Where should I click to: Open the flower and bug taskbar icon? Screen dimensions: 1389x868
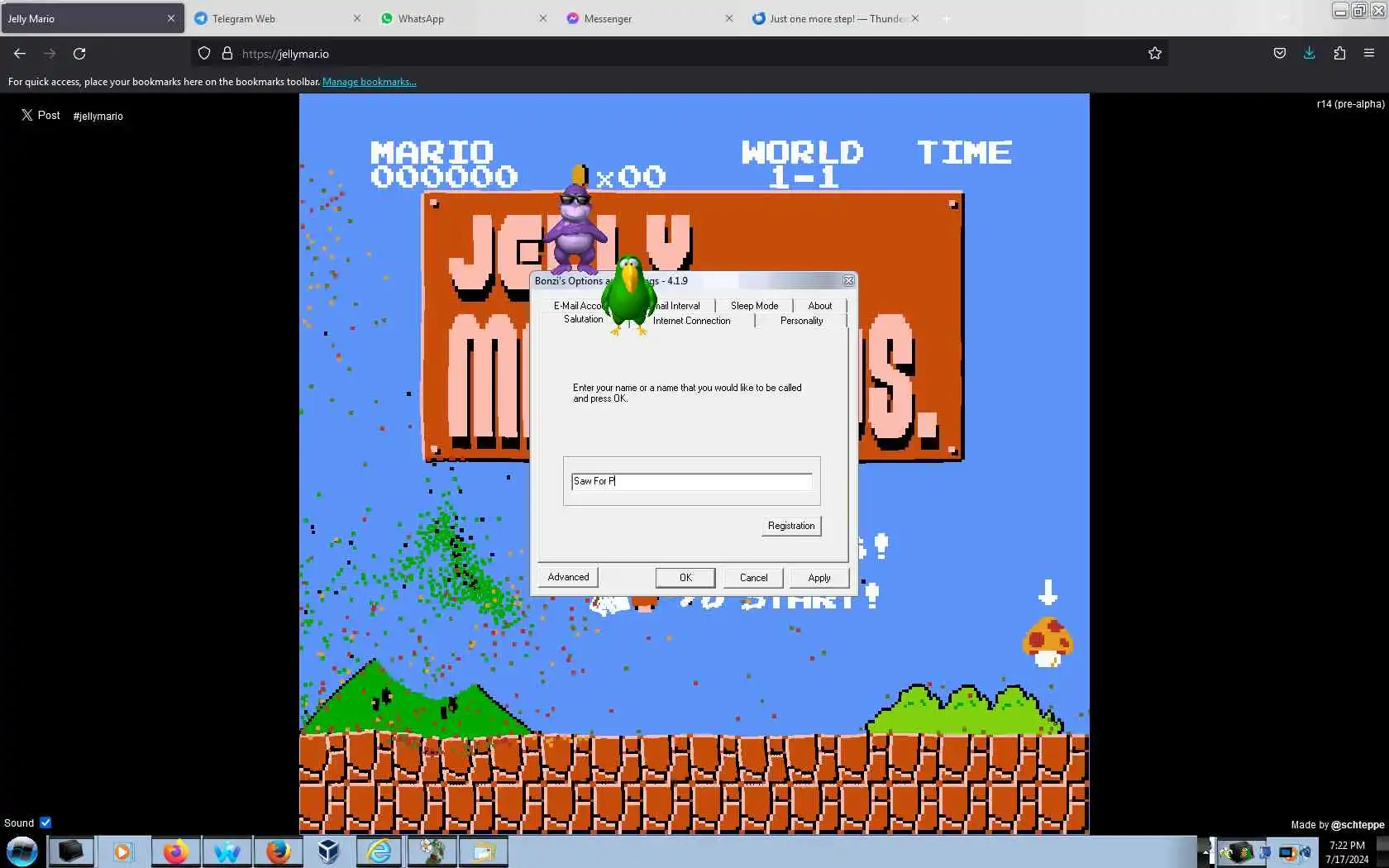[432, 851]
